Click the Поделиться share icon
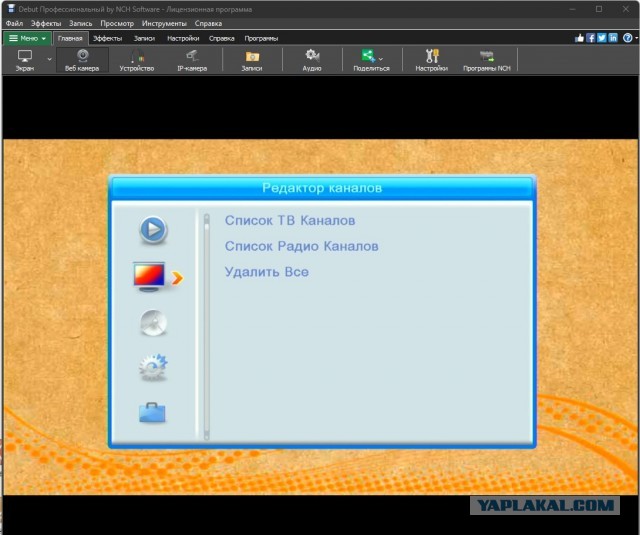Viewport: 640px width, 535px height. 368,55
